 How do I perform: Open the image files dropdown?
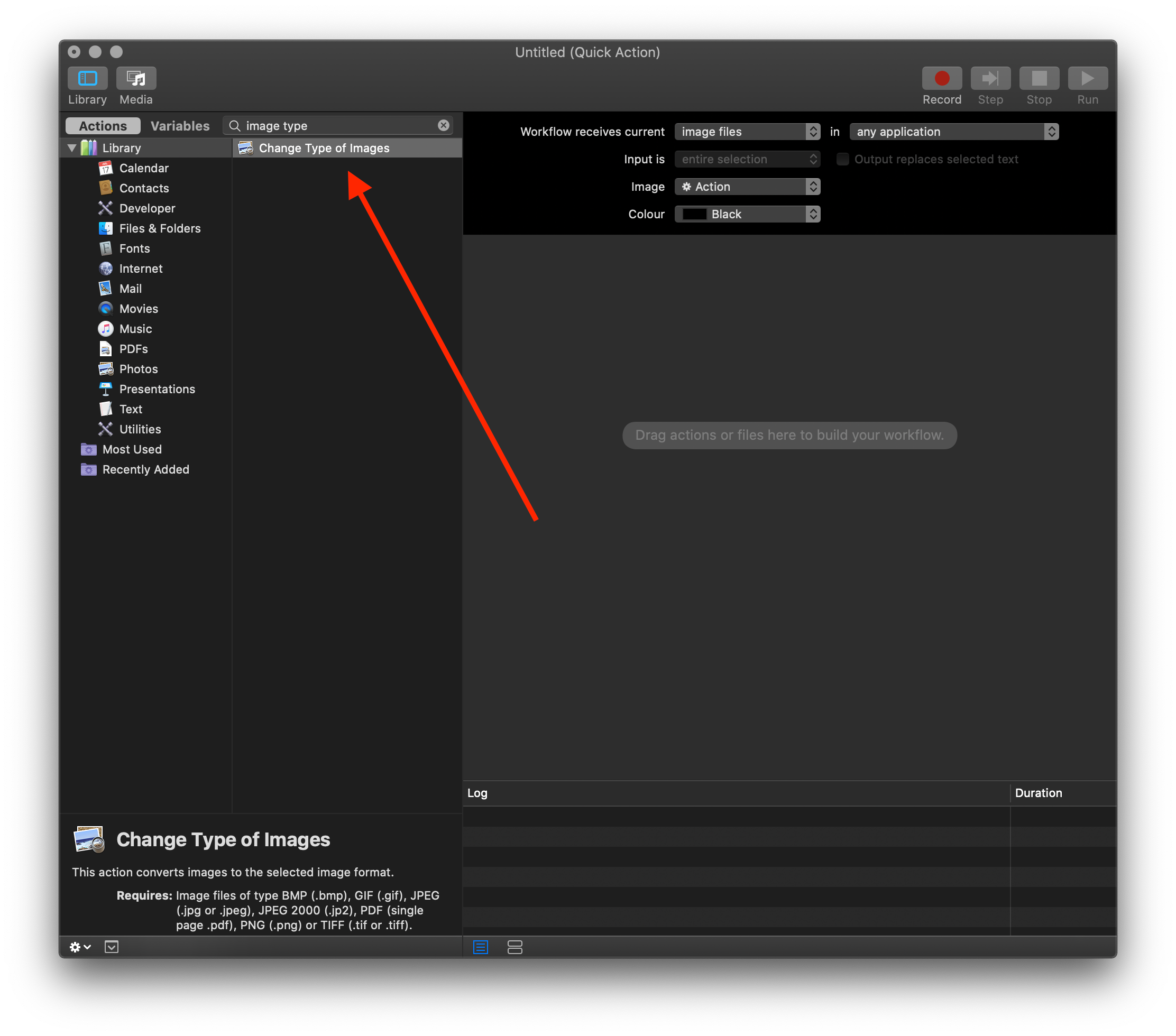(747, 132)
